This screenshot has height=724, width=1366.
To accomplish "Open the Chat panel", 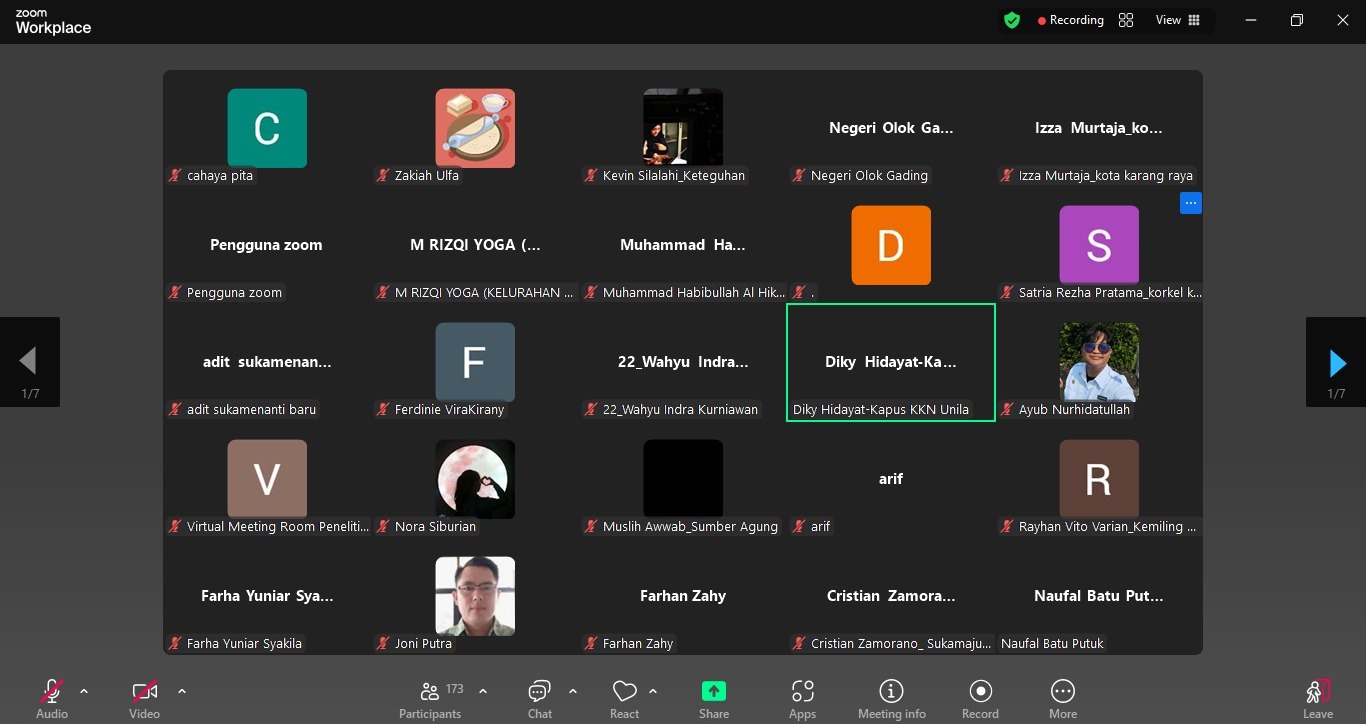I will 539,697.
